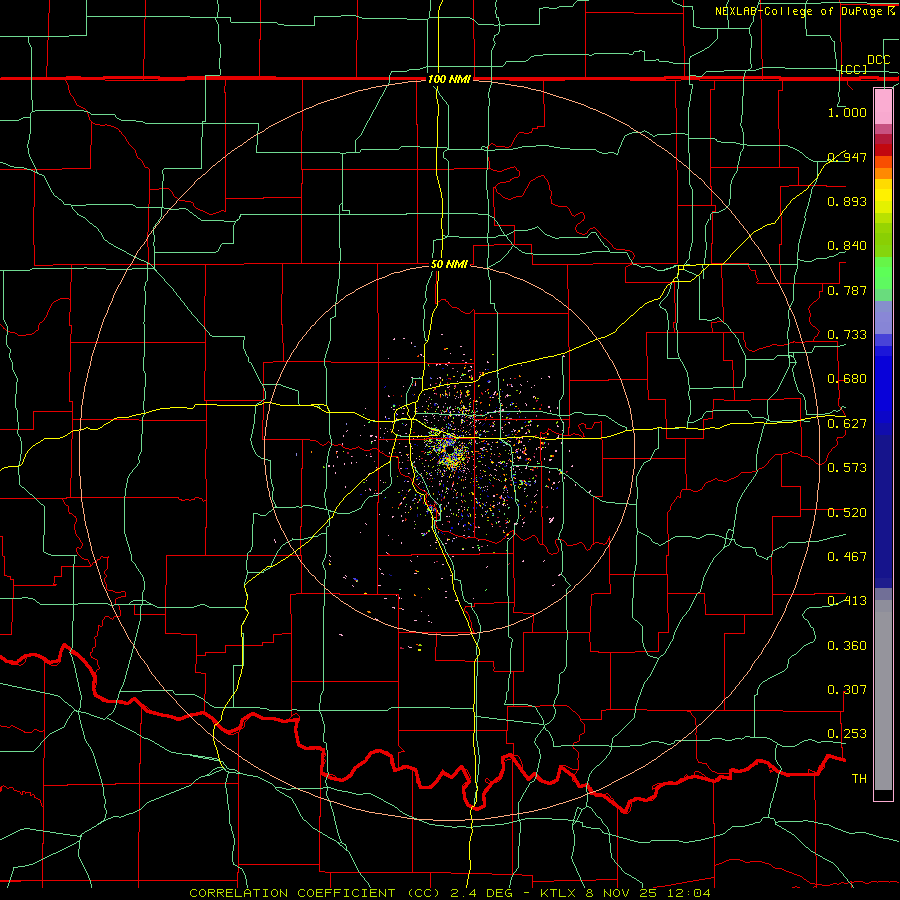The height and width of the screenshot is (900, 900).
Task: Click the 0.573 scale value
Action: (x=847, y=468)
